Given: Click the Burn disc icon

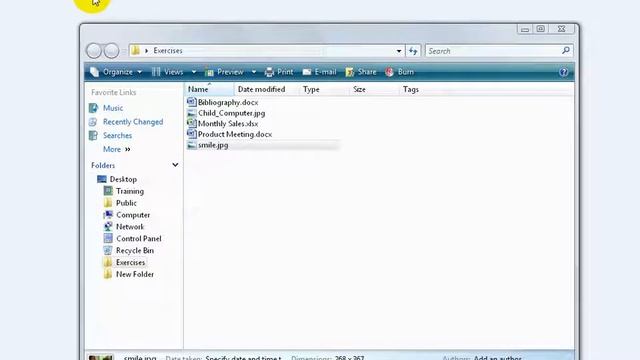Looking at the screenshot, I should click(390, 72).
